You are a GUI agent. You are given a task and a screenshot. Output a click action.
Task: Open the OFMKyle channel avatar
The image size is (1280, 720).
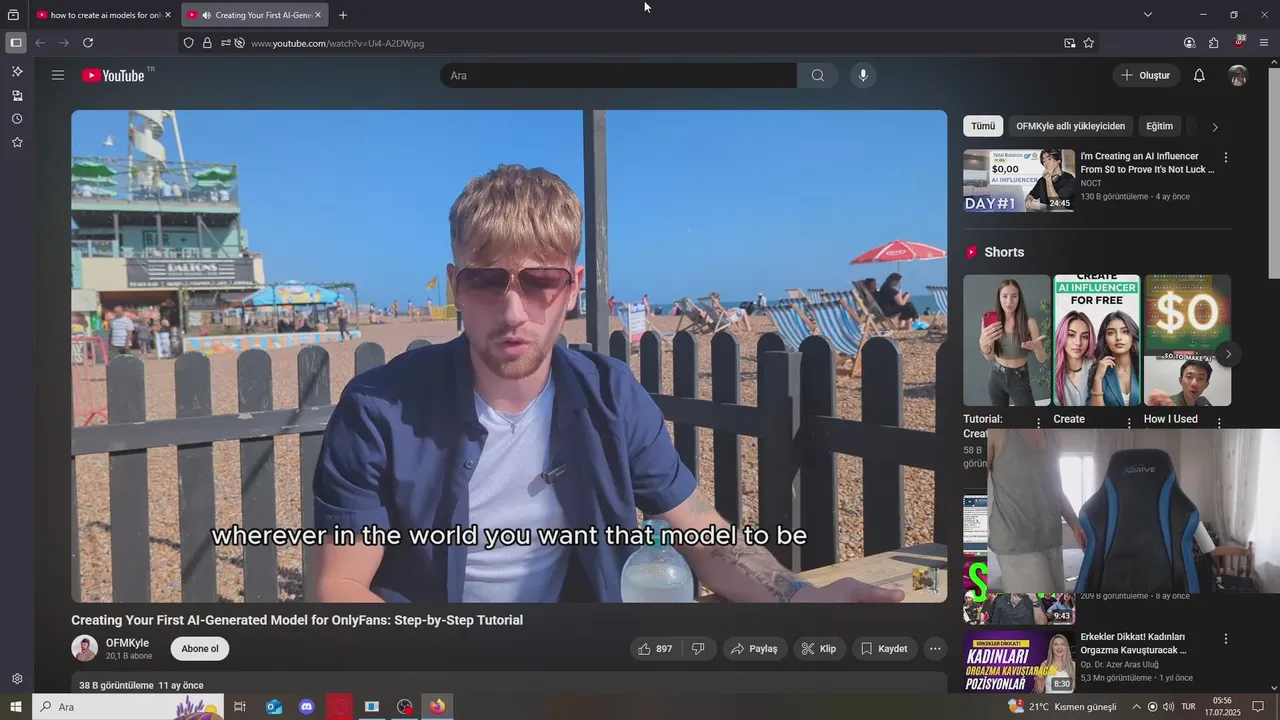84,648
